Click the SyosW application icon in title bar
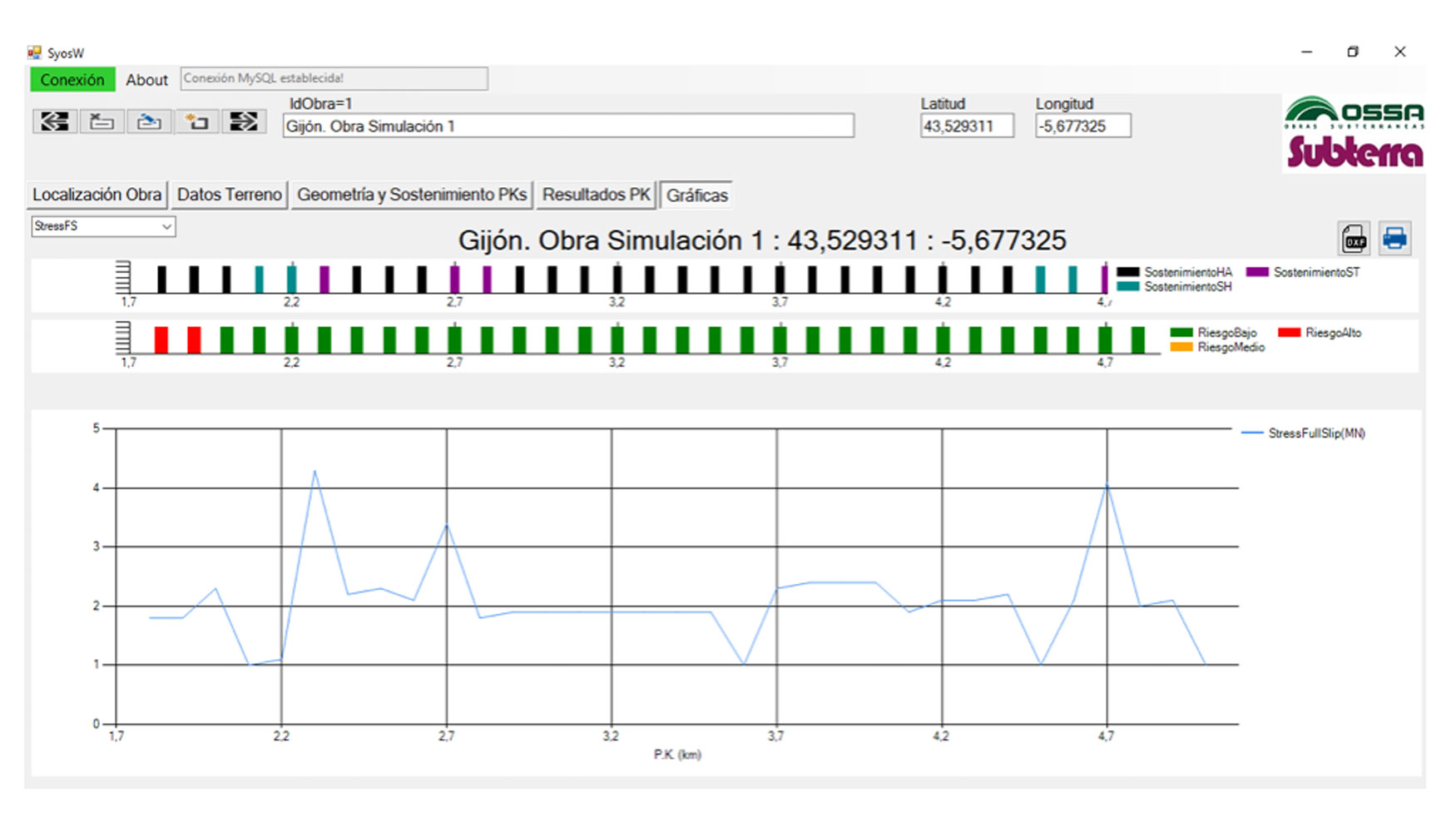The image size is (1456, 832). 34,52
